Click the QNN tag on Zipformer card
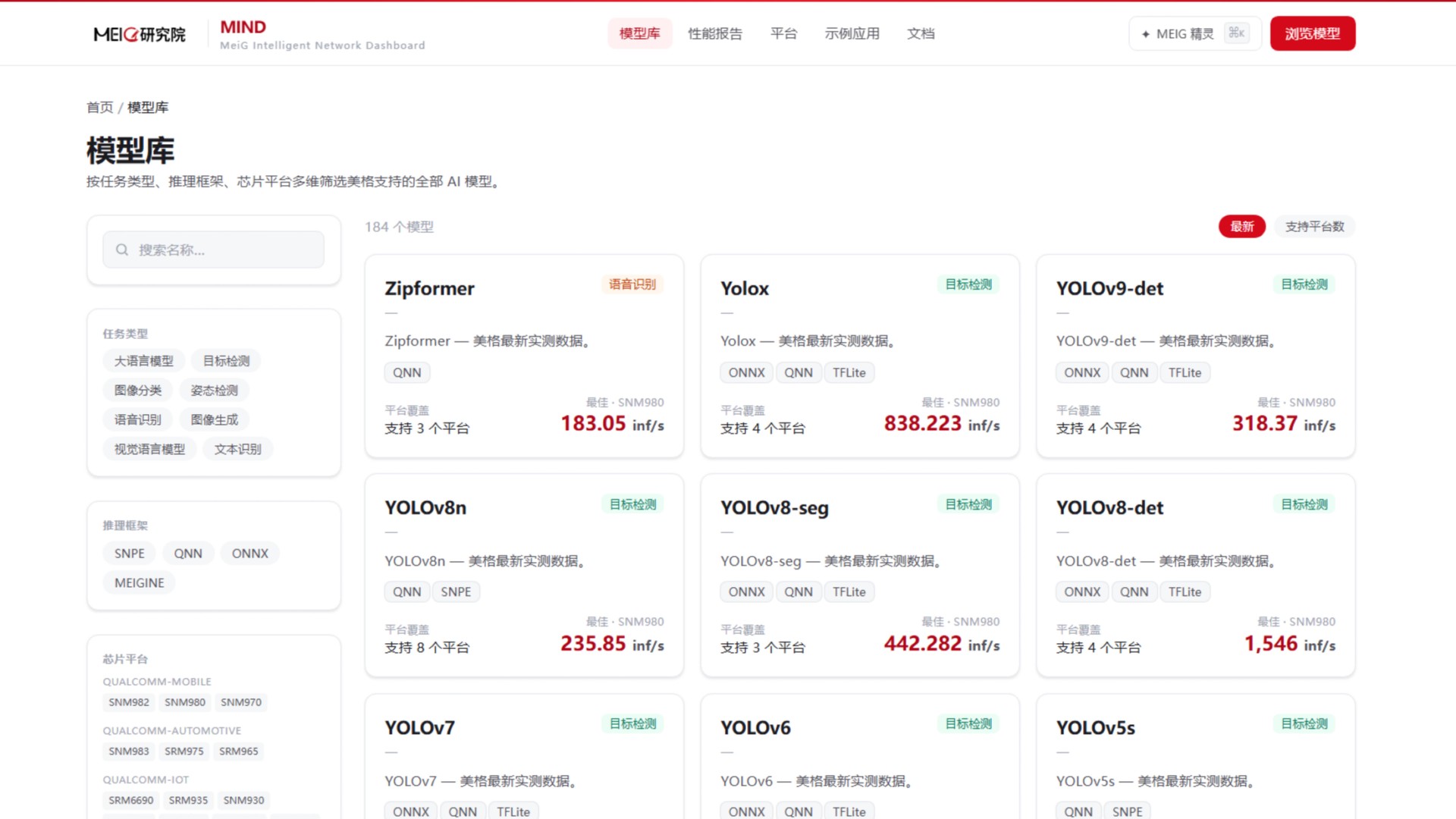The height and width of the screenshot is (819, 1456). point(407,372)
